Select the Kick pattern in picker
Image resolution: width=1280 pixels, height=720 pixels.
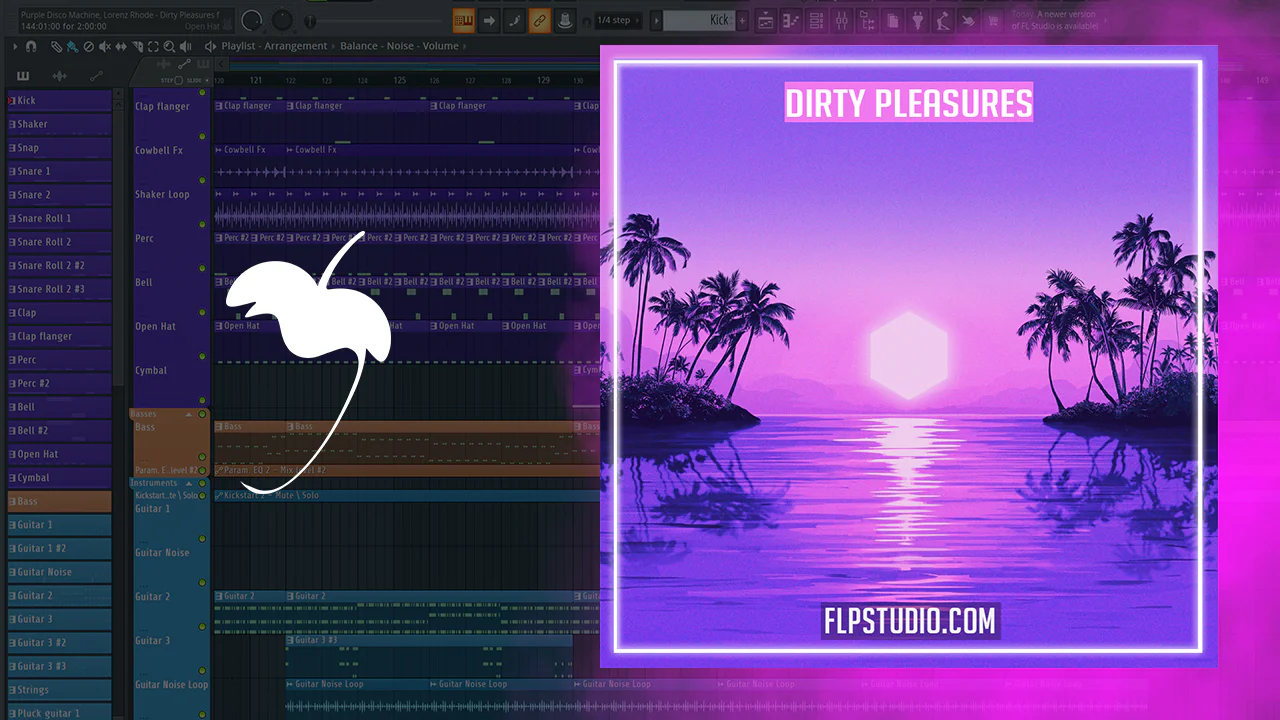(x=59, y=100)
